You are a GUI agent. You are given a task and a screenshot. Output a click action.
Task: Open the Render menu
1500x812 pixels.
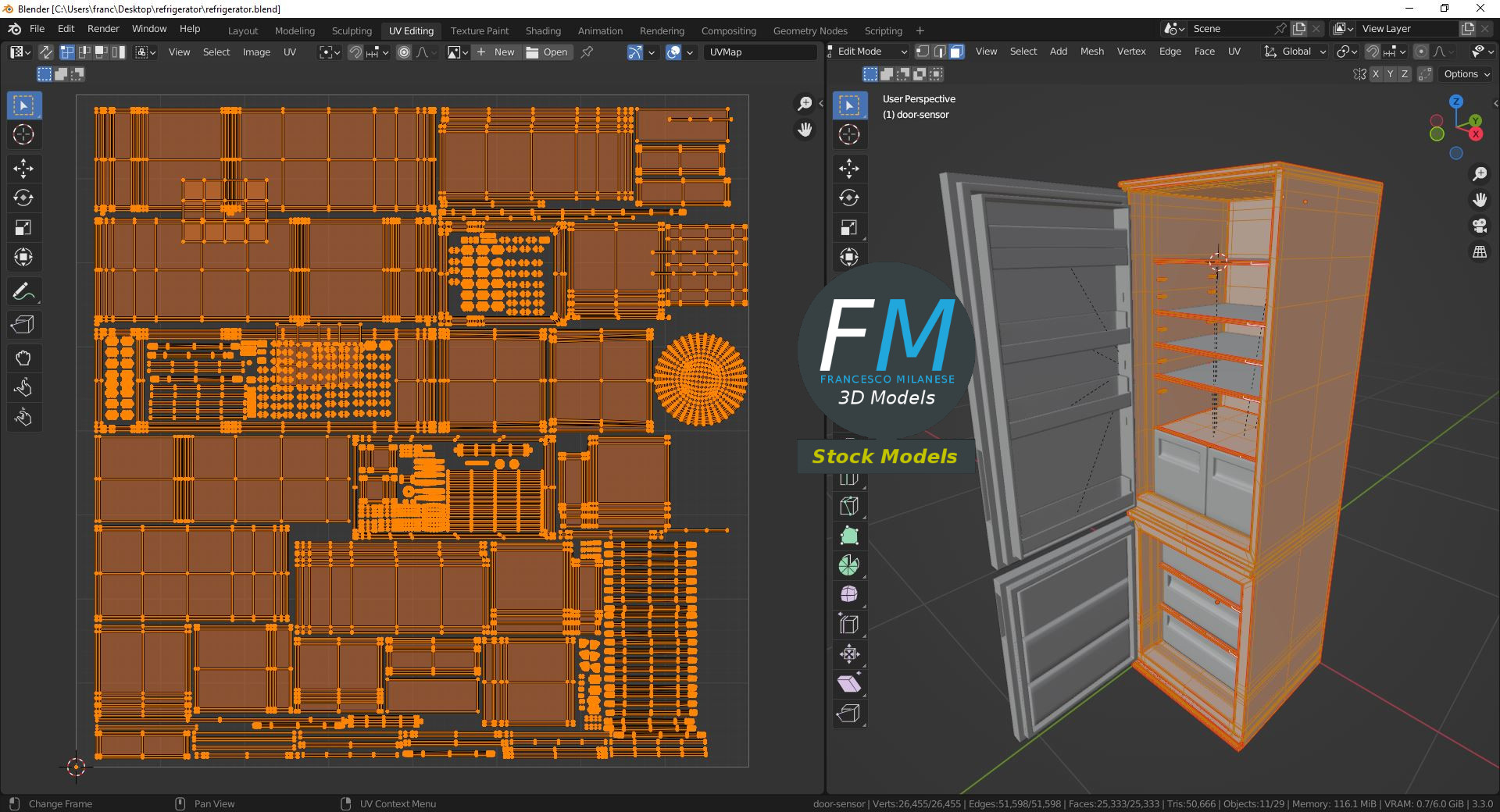point(103,29)
